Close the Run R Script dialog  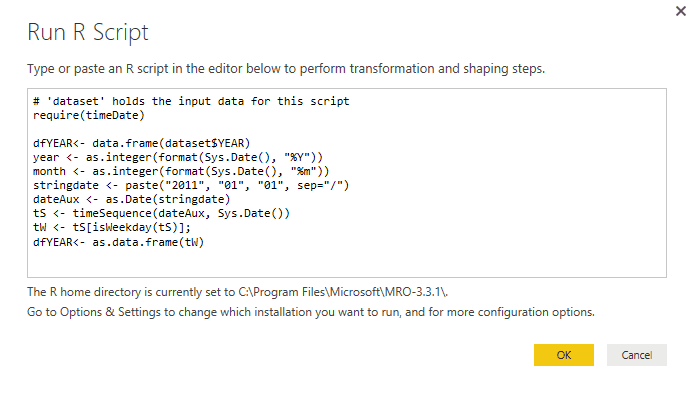pos(680,11)
